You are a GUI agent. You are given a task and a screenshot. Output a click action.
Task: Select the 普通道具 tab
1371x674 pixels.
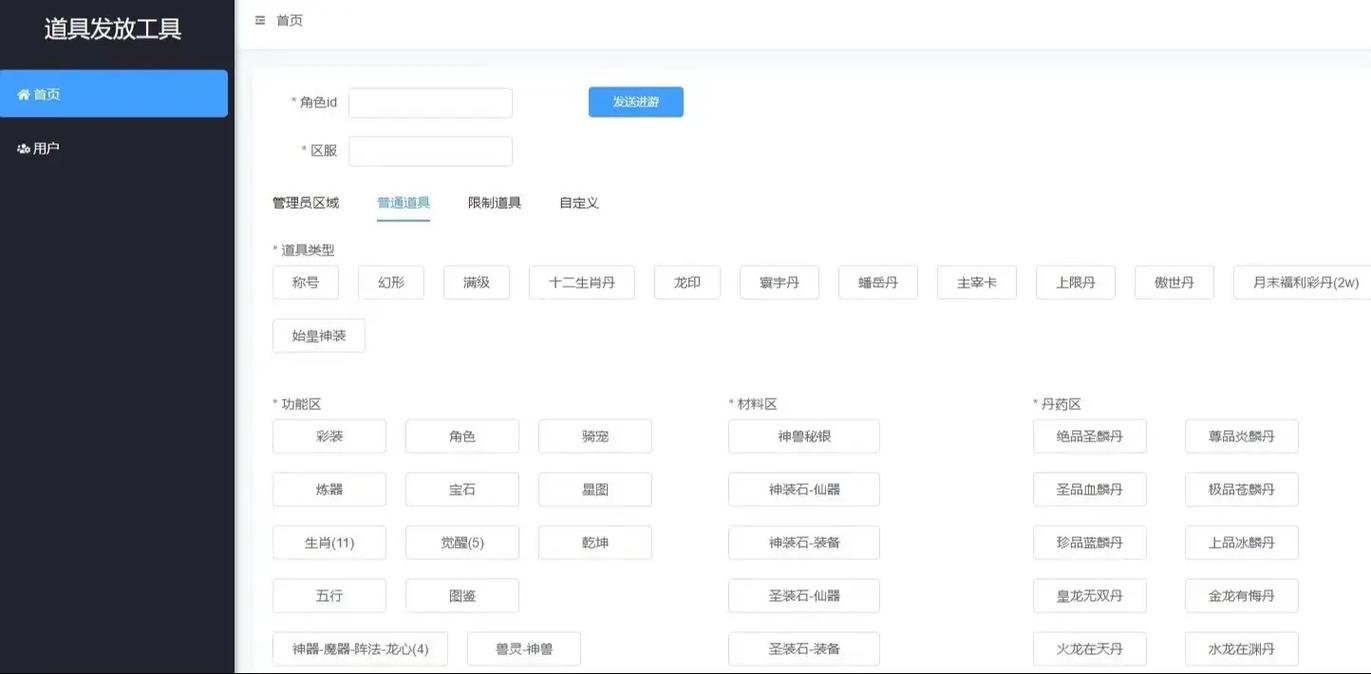(404, 202)
